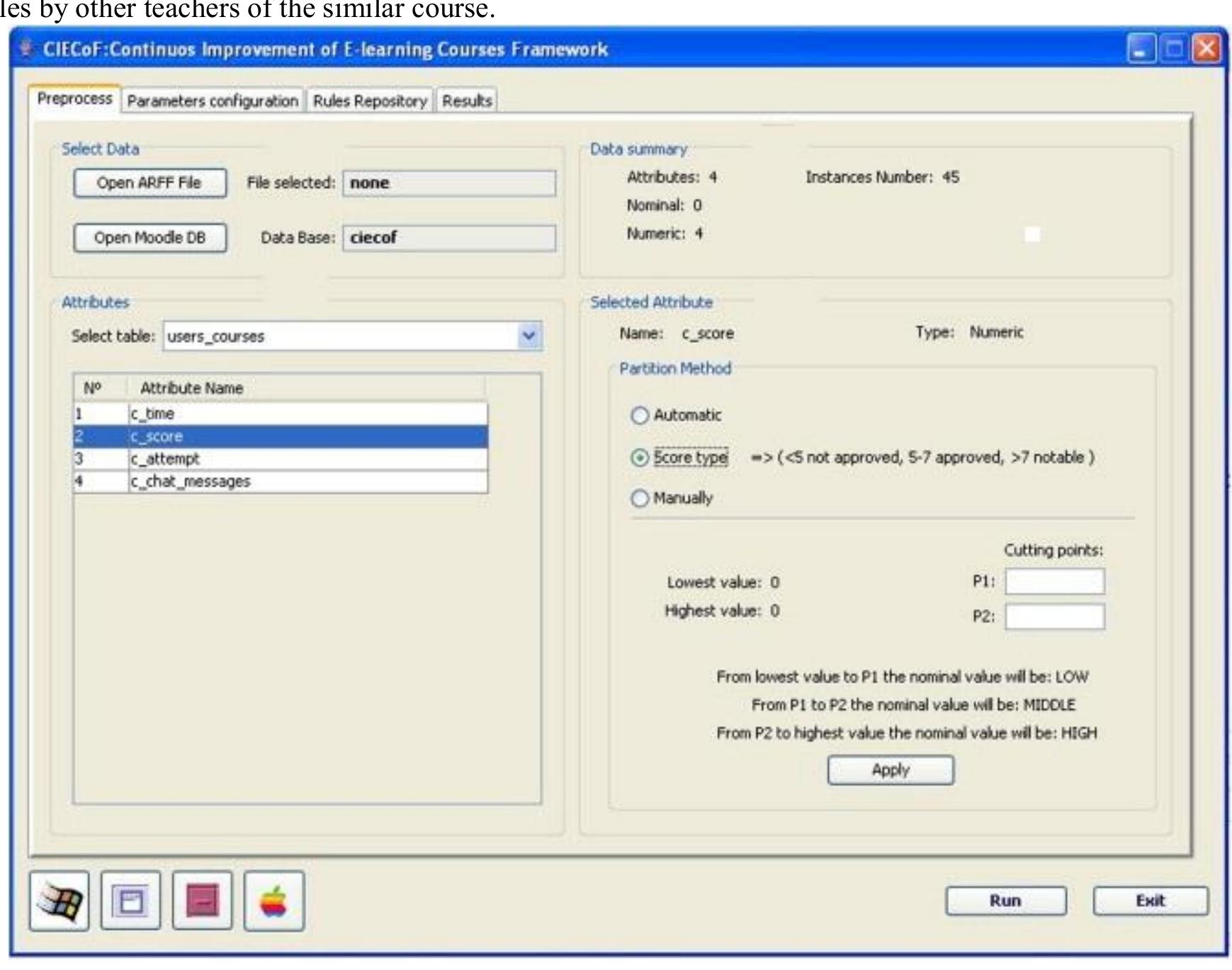
Task: Focus the P1 cutting point field
Action: (x=1054, y=582)
